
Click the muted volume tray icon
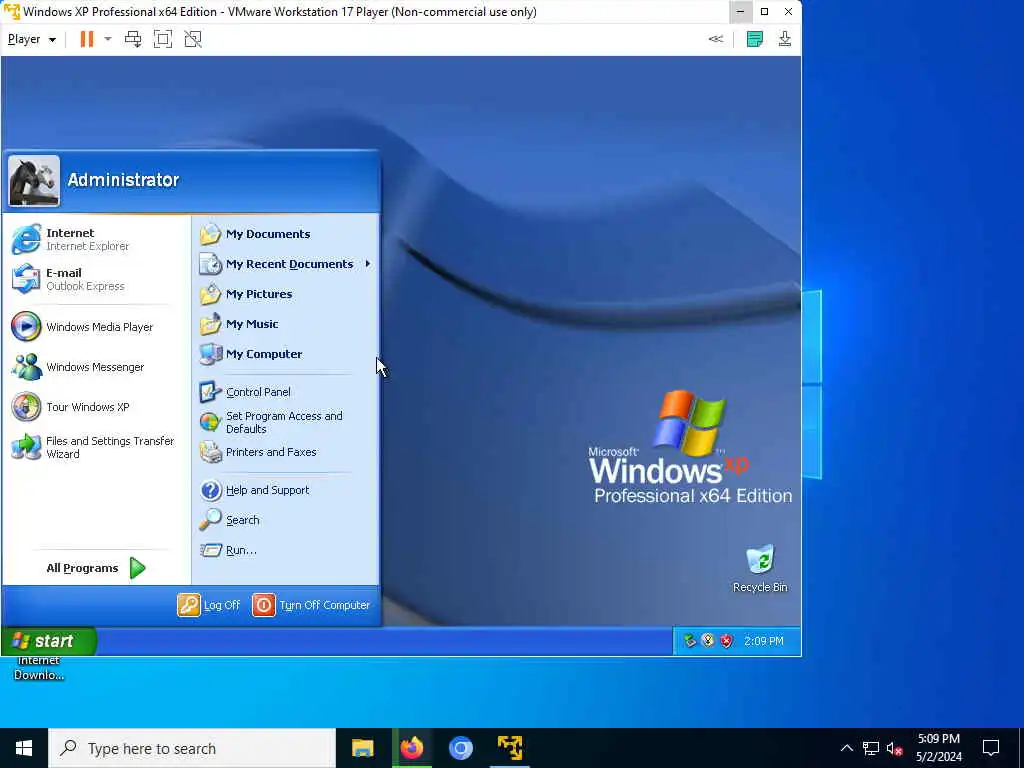pyautogui.click(x=894, y=748)
